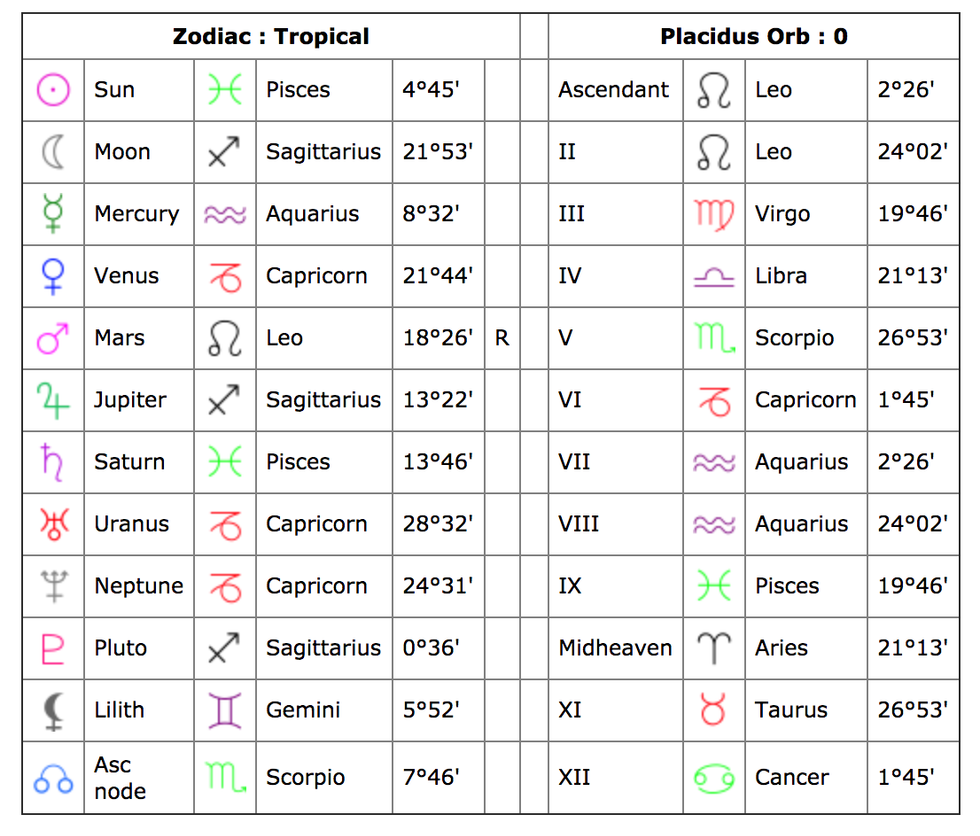Click the Venus symbol icon
980x836 pixels.
tap(53, 276)
